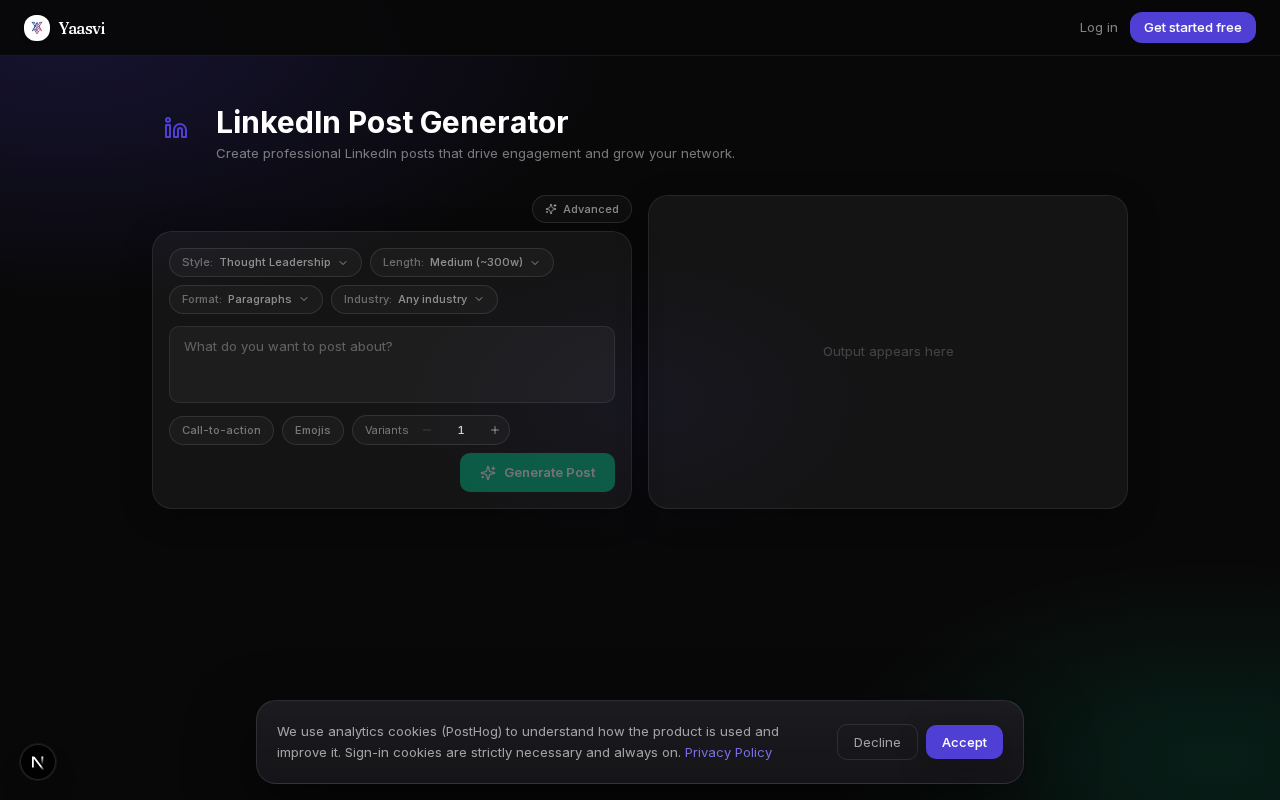Increase the Variants count with plus

[495, 430]
